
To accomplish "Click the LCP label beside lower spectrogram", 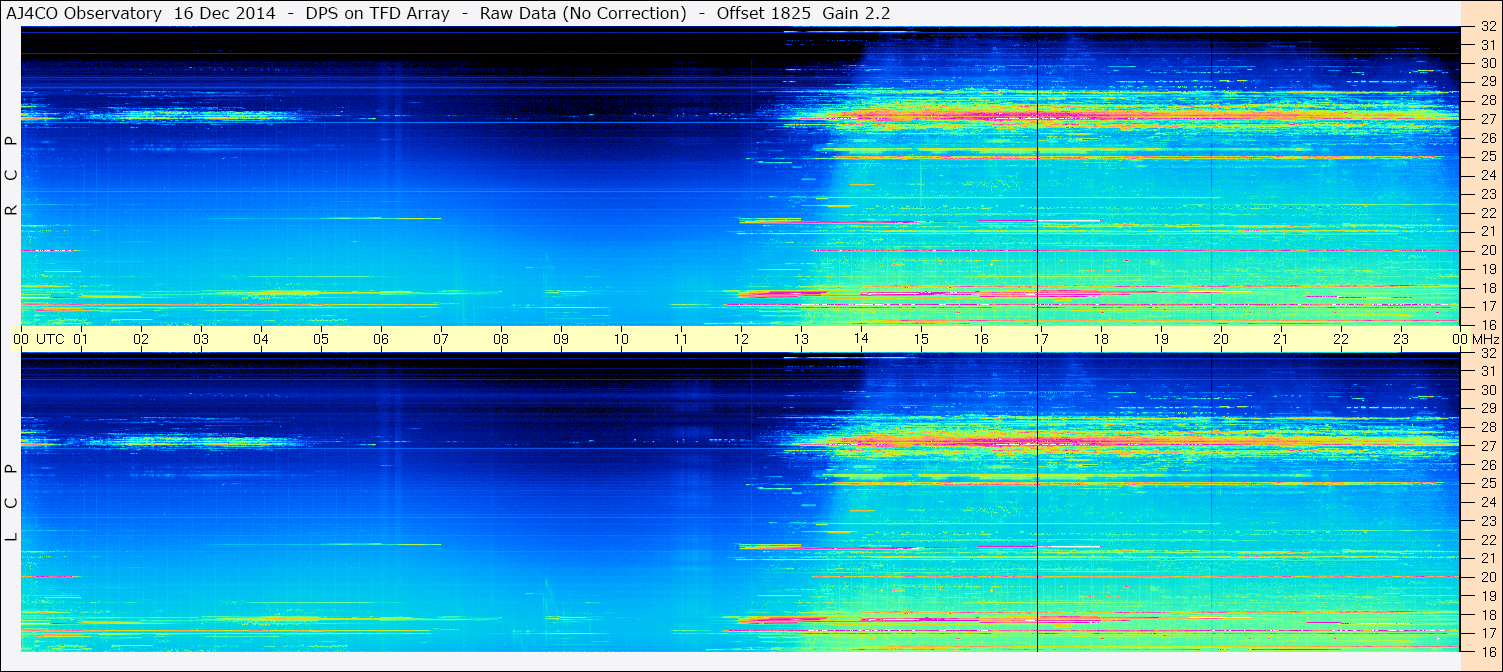I will pyautogui.click(x=11, y=503).
